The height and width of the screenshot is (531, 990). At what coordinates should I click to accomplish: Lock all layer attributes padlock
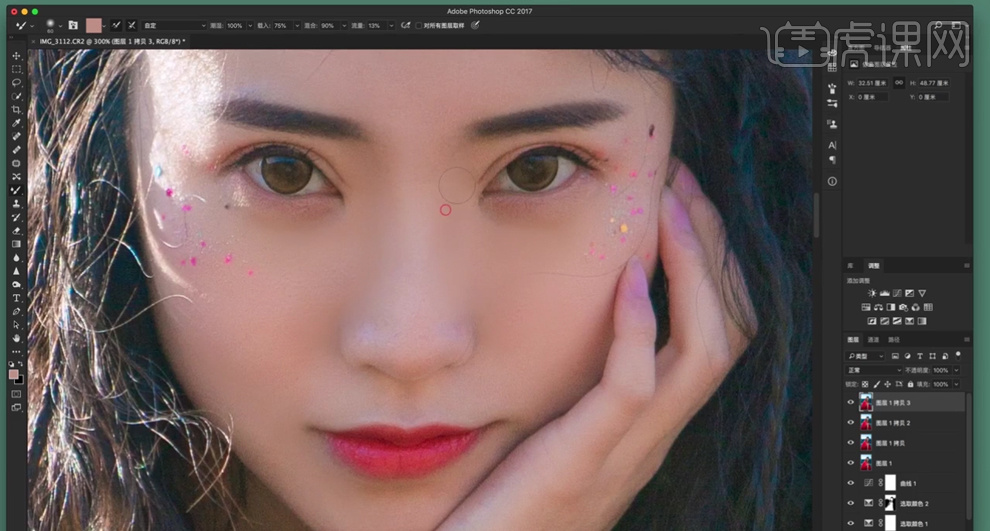pyautogui.click(x=910, y=385)
